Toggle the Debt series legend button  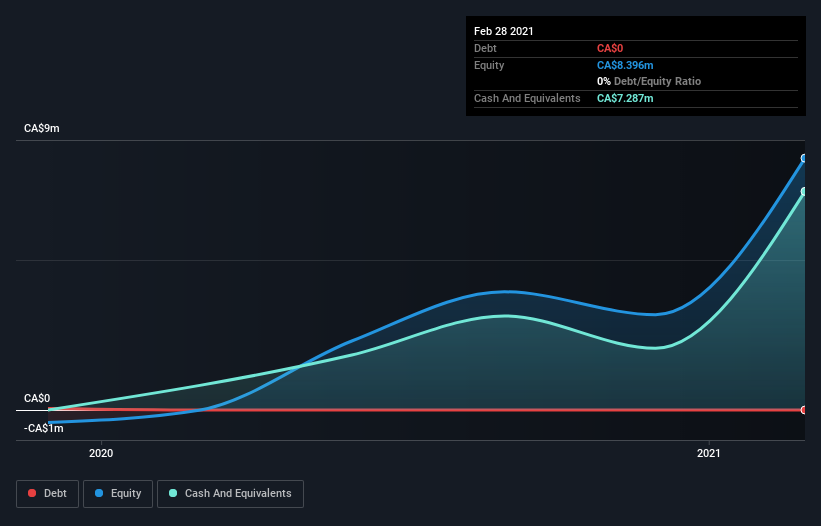[x=48, y=494]
